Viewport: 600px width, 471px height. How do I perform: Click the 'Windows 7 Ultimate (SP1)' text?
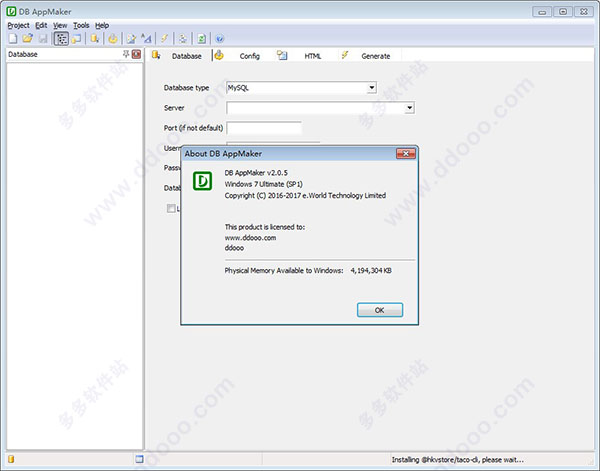[264, 184]
